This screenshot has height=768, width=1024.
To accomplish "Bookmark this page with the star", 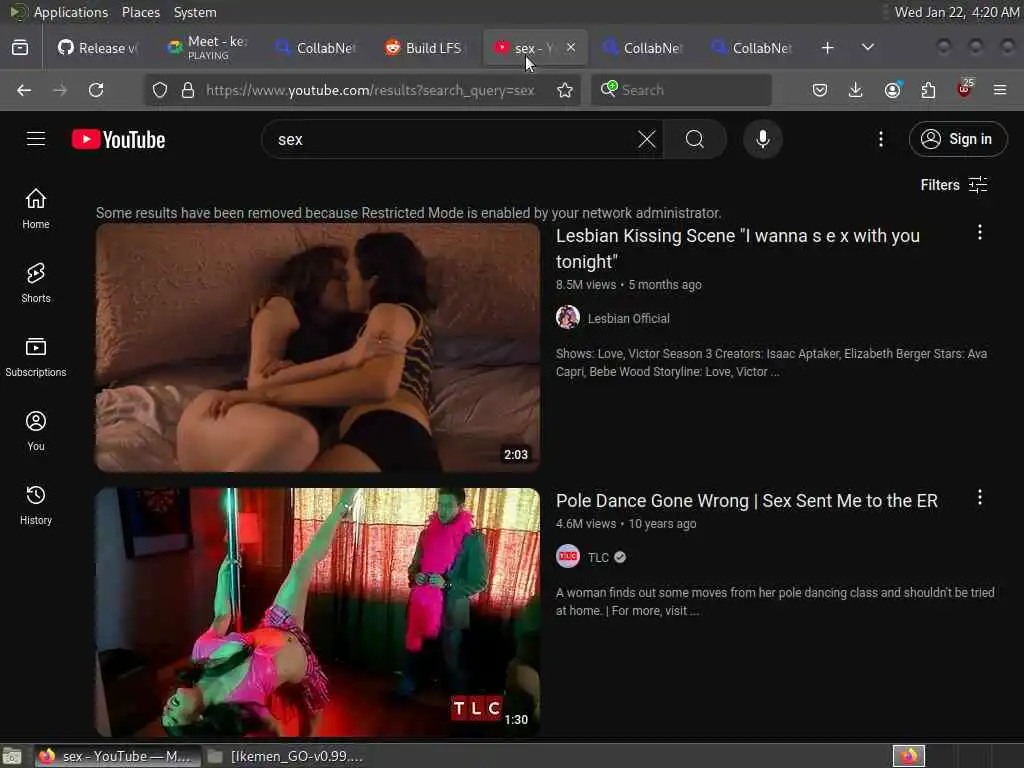I will [x=565, y=90].
